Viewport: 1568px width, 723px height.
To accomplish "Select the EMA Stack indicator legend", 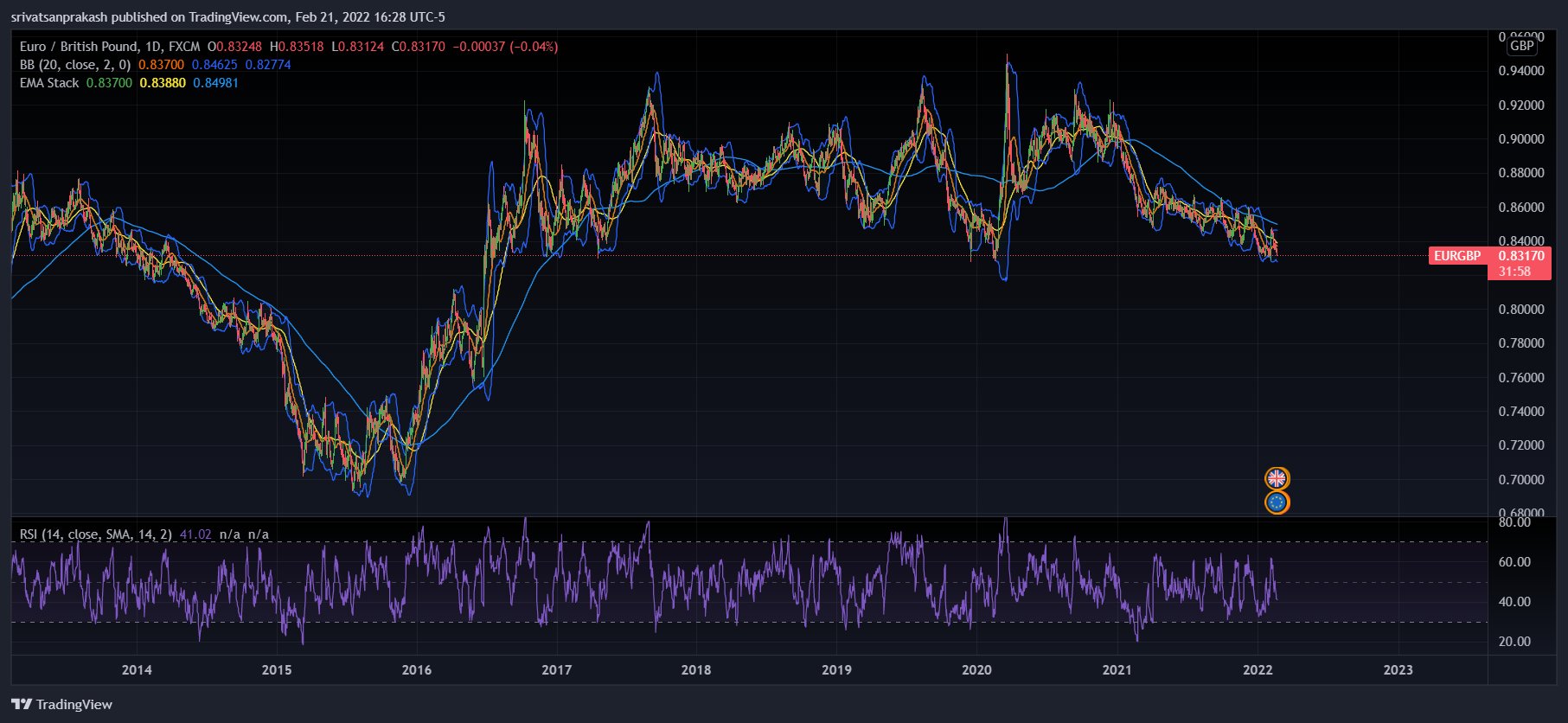I will [49, 83].
